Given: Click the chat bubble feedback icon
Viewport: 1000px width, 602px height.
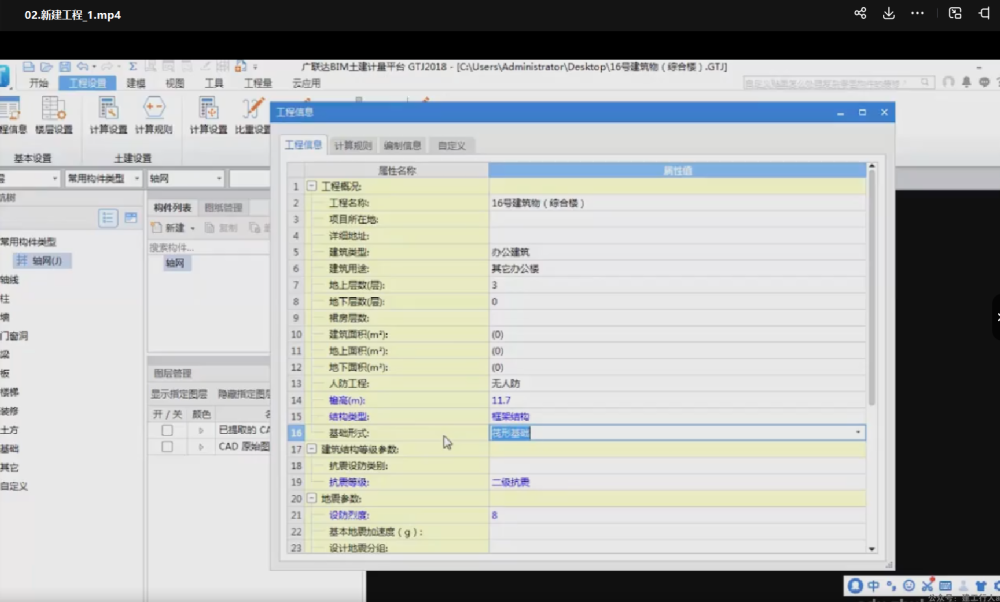Looking at the screenshot, I should pyautogui.click(x=984, y=82).
